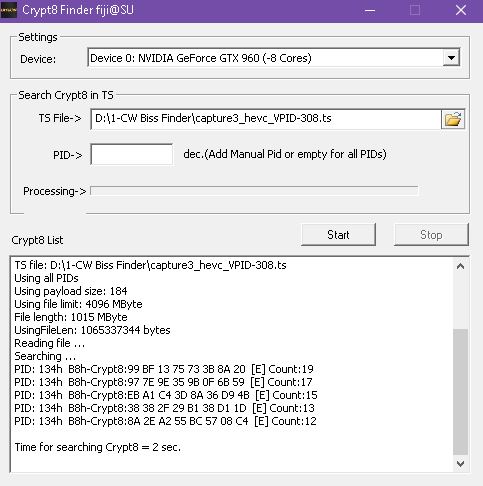The image size is (483, 486).
Task: Click into the TS File path field
Action: (266, 119)
